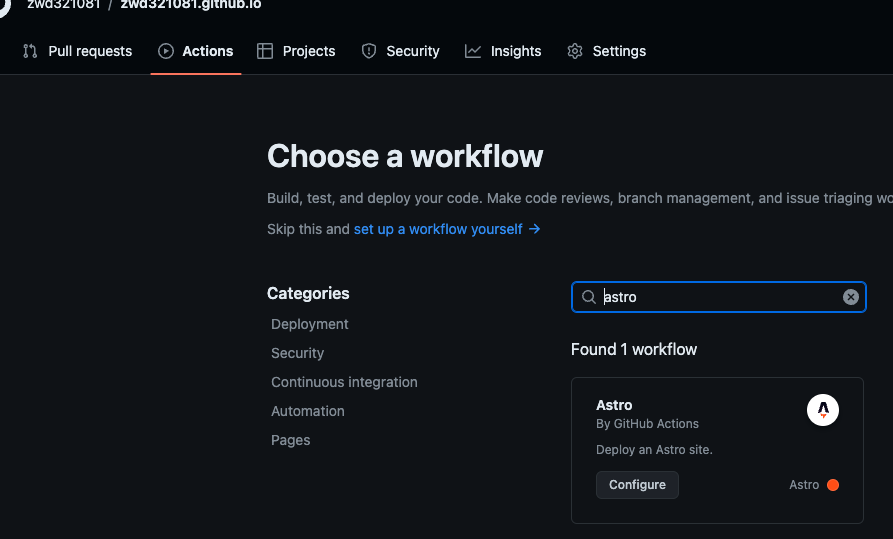
Task: Click the Projects table icon
Action: tap(265, 51)
